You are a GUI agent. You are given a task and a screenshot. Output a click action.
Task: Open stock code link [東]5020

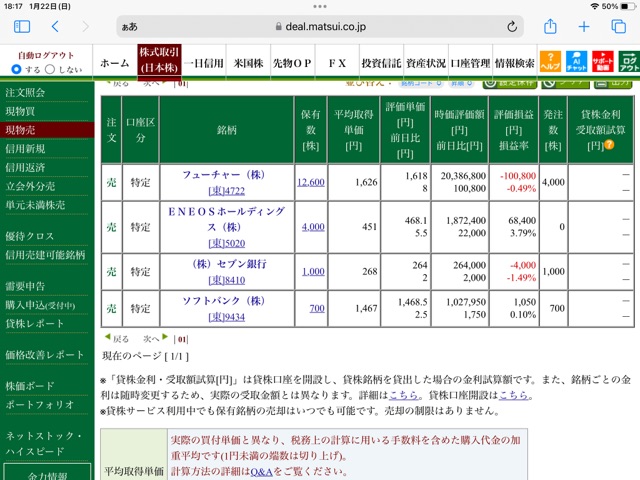click(227, 243)
